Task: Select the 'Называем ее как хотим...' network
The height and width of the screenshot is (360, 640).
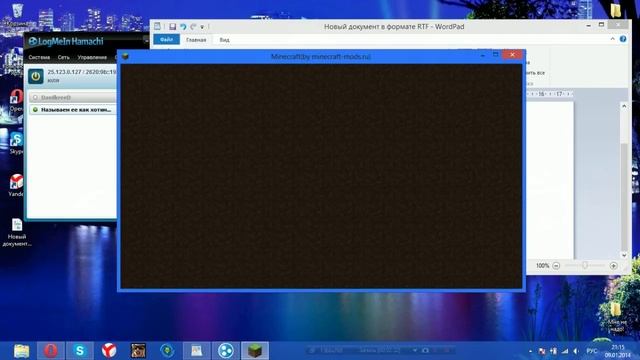Action: [73, 110]
